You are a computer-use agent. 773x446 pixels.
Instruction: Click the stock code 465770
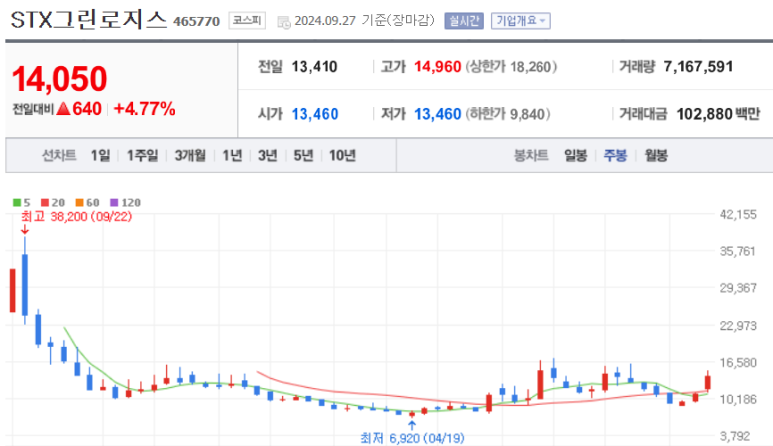pos(196,22)
